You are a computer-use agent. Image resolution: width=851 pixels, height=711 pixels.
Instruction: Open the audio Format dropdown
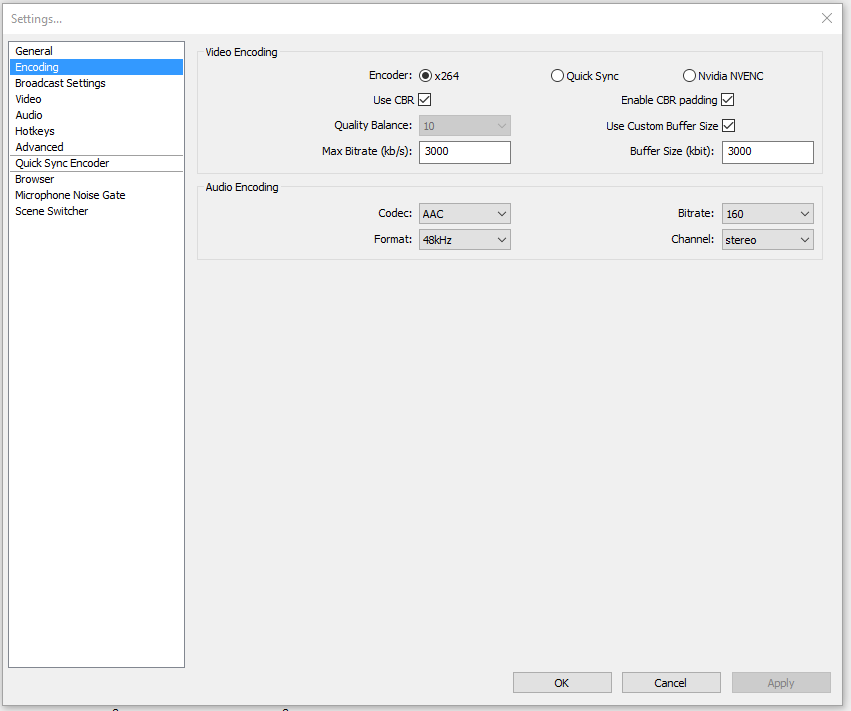pos(465,239)
